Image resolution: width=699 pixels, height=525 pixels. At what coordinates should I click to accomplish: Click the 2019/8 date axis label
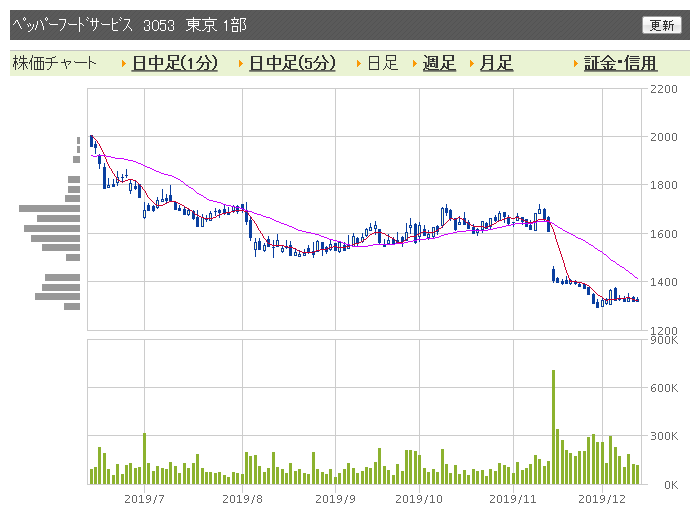[242, 499]
